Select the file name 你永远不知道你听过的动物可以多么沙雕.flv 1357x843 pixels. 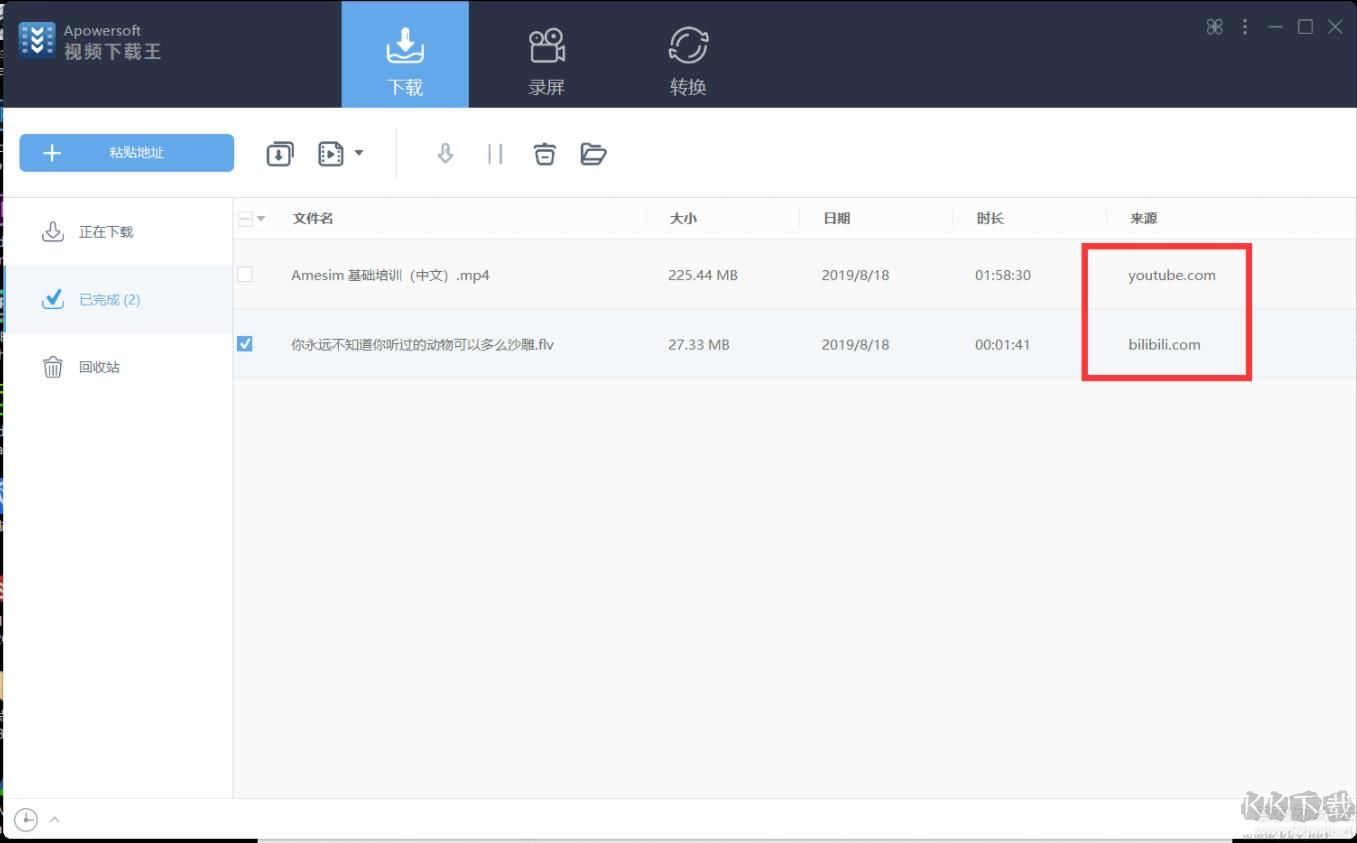tap(422, 344)
